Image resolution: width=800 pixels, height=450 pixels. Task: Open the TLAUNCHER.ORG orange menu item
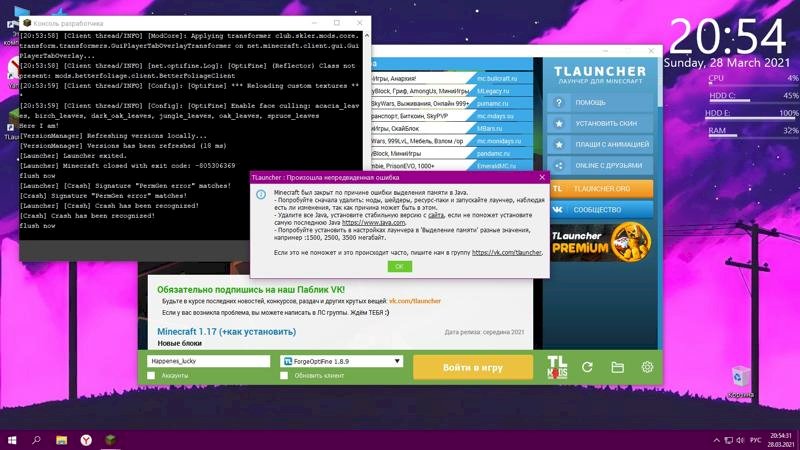(x=599, y=188)
